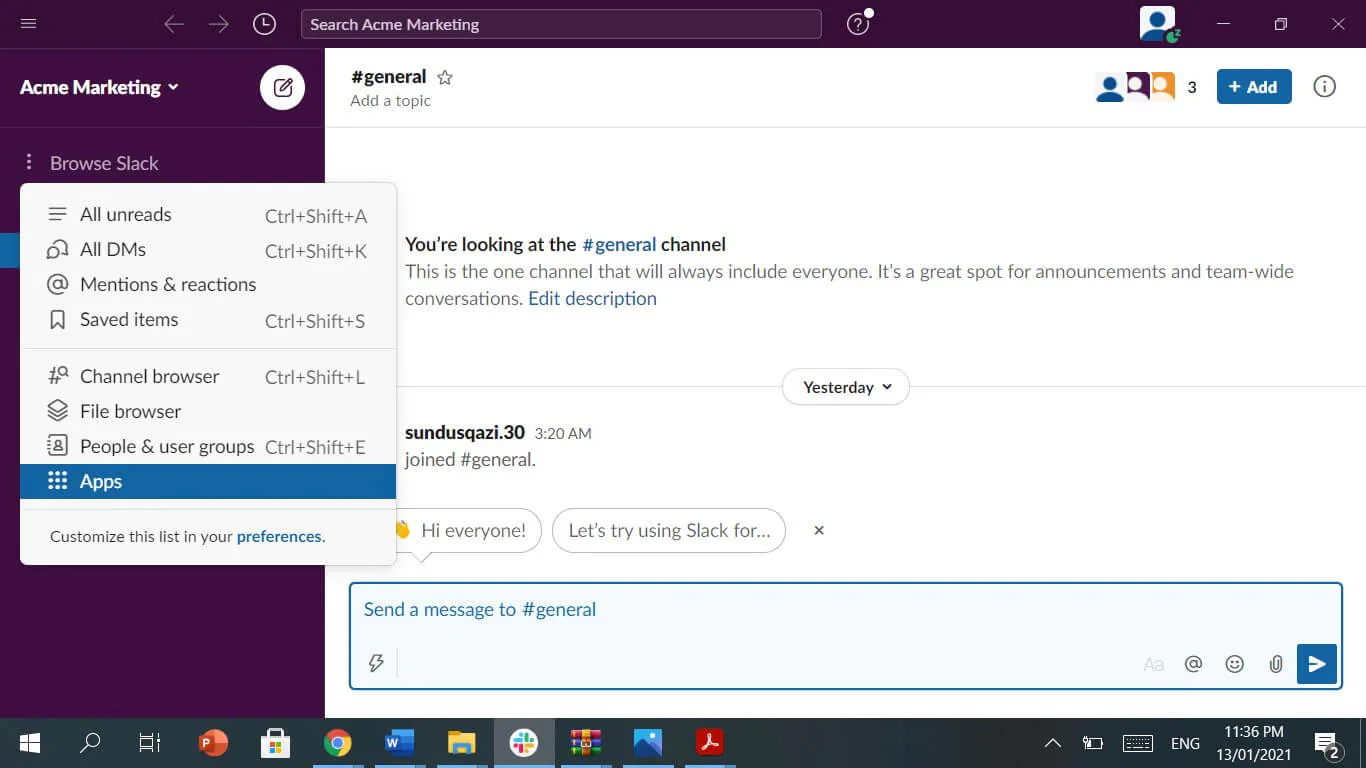The width and height of the screenshot is (1366, 768).
Task: Dismiss the message suggestions
Action: (x=819, y=531)
